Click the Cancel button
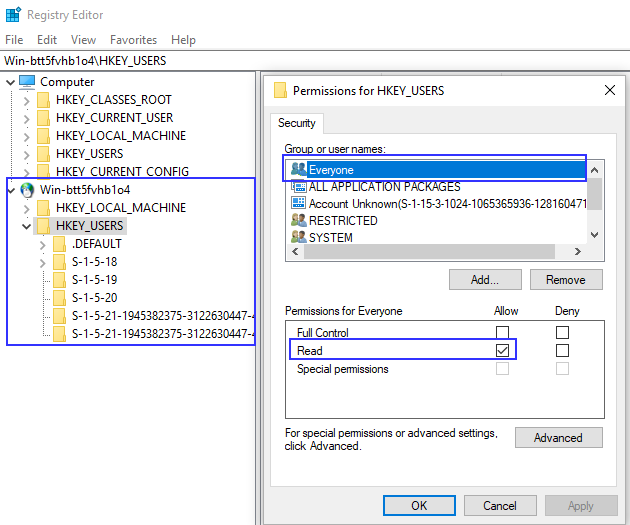Image resolution: width=630 pixels, height=525 pixels. (500, 505)
